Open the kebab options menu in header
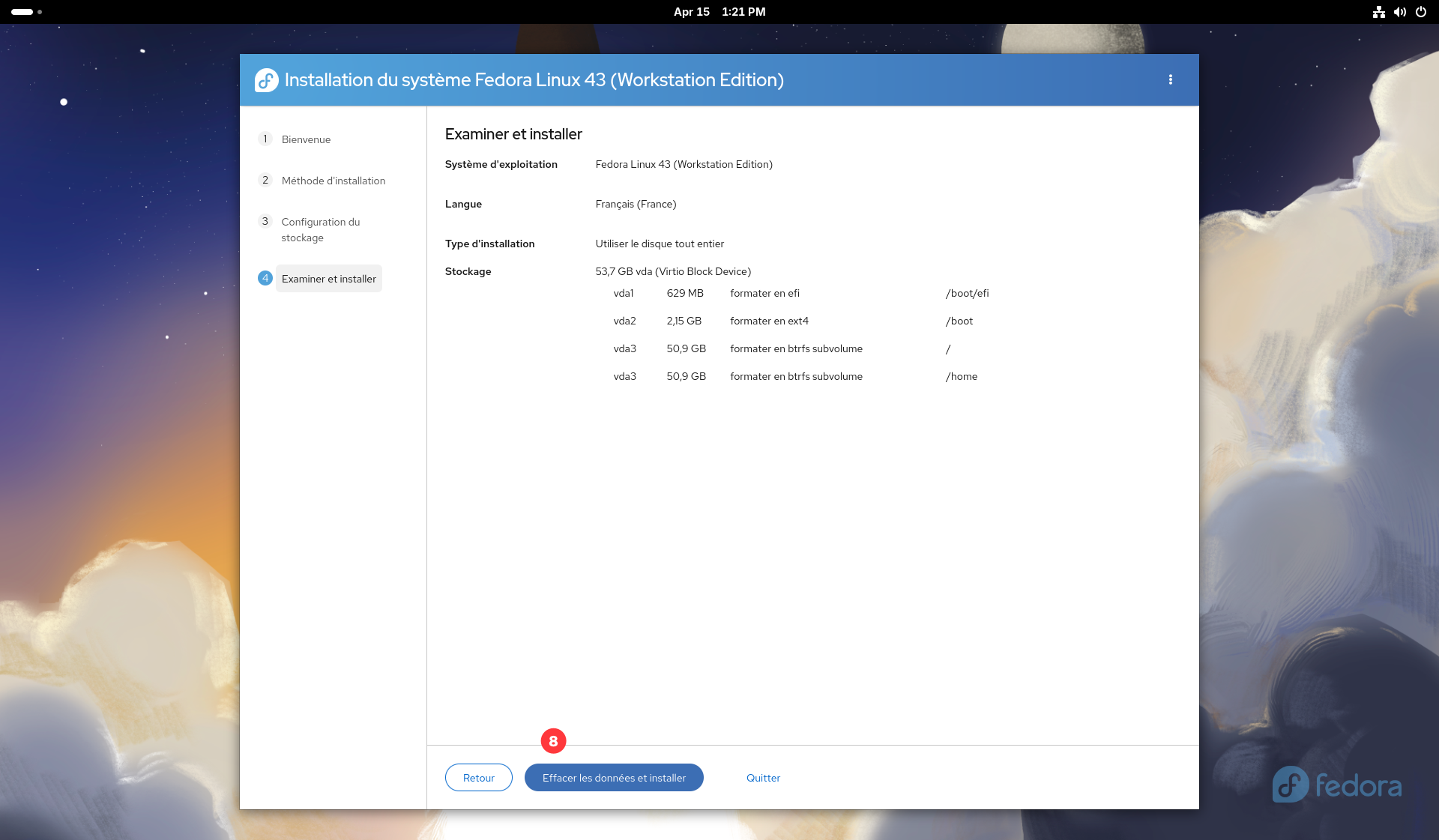The image size is (1439, 840). click(x=1170, y=79)
